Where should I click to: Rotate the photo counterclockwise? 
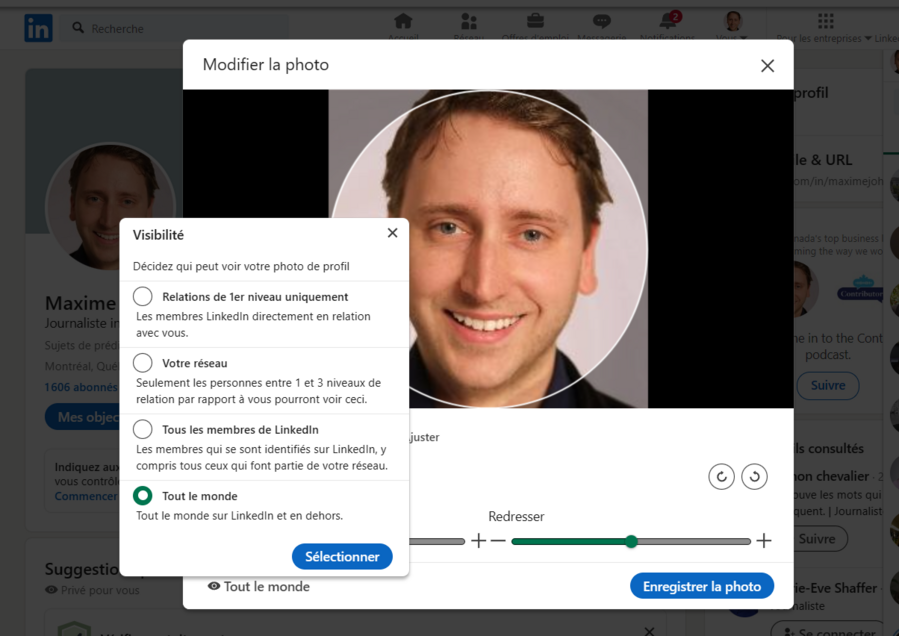(721, 477)
